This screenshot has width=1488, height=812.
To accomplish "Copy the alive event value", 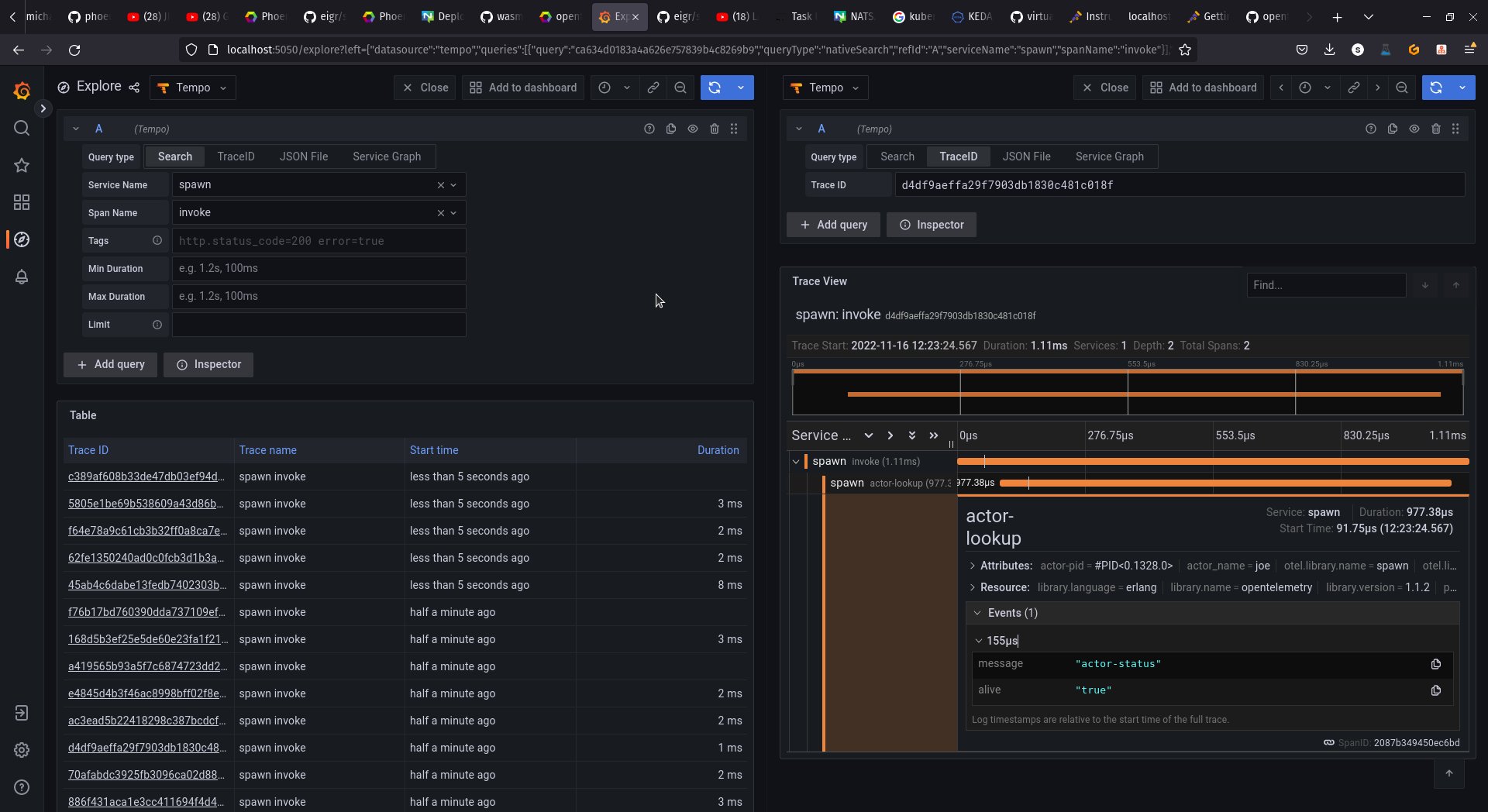I will tap(1436, 690).
